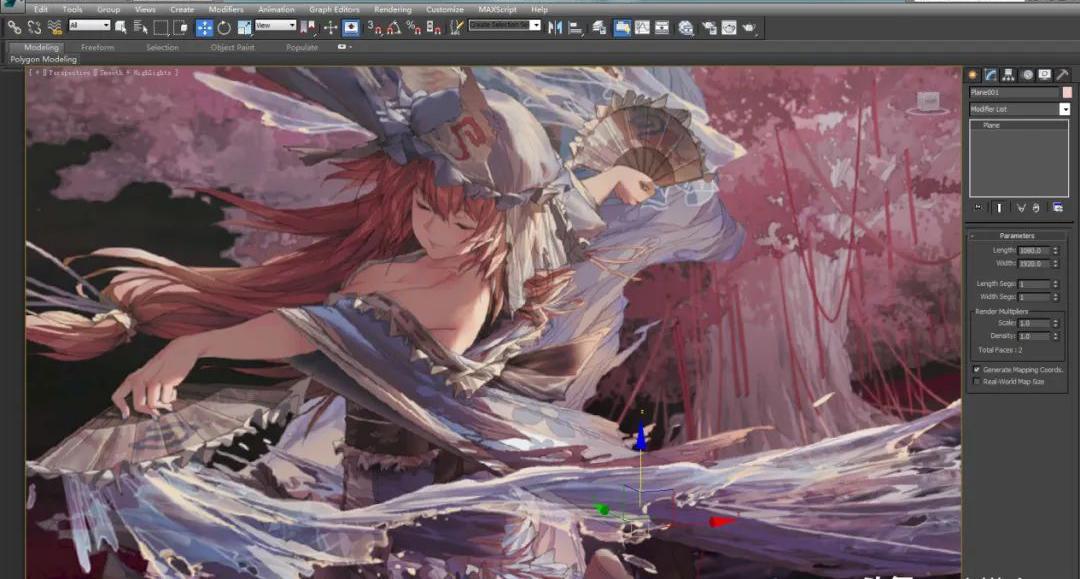Screen dimensions: 1080x579
Task: Click the Edit Named Selection Sets icon
Action: [x=456, y=28]
